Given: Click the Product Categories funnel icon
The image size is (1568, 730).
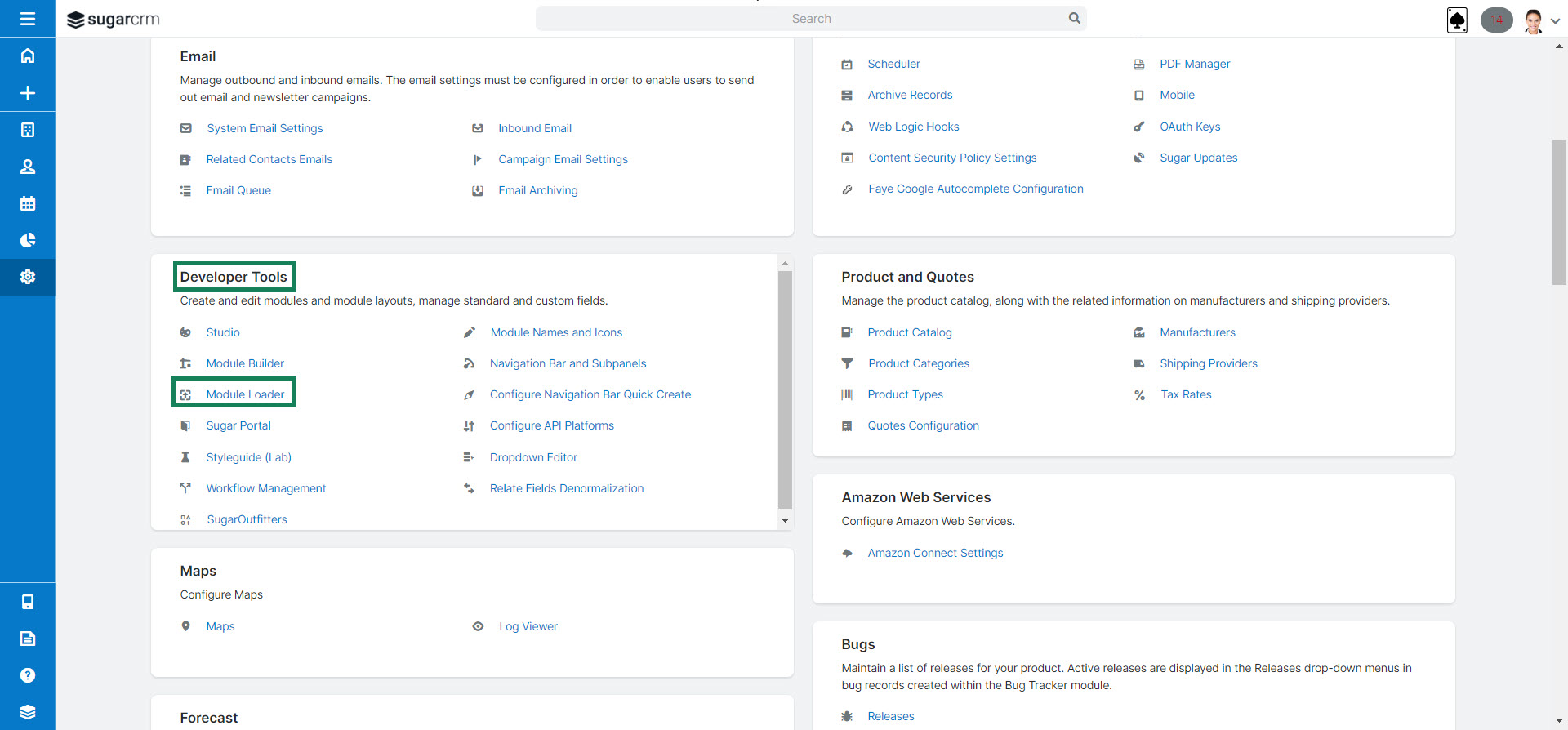Looking at the screenshot, I should click(847, 363).
